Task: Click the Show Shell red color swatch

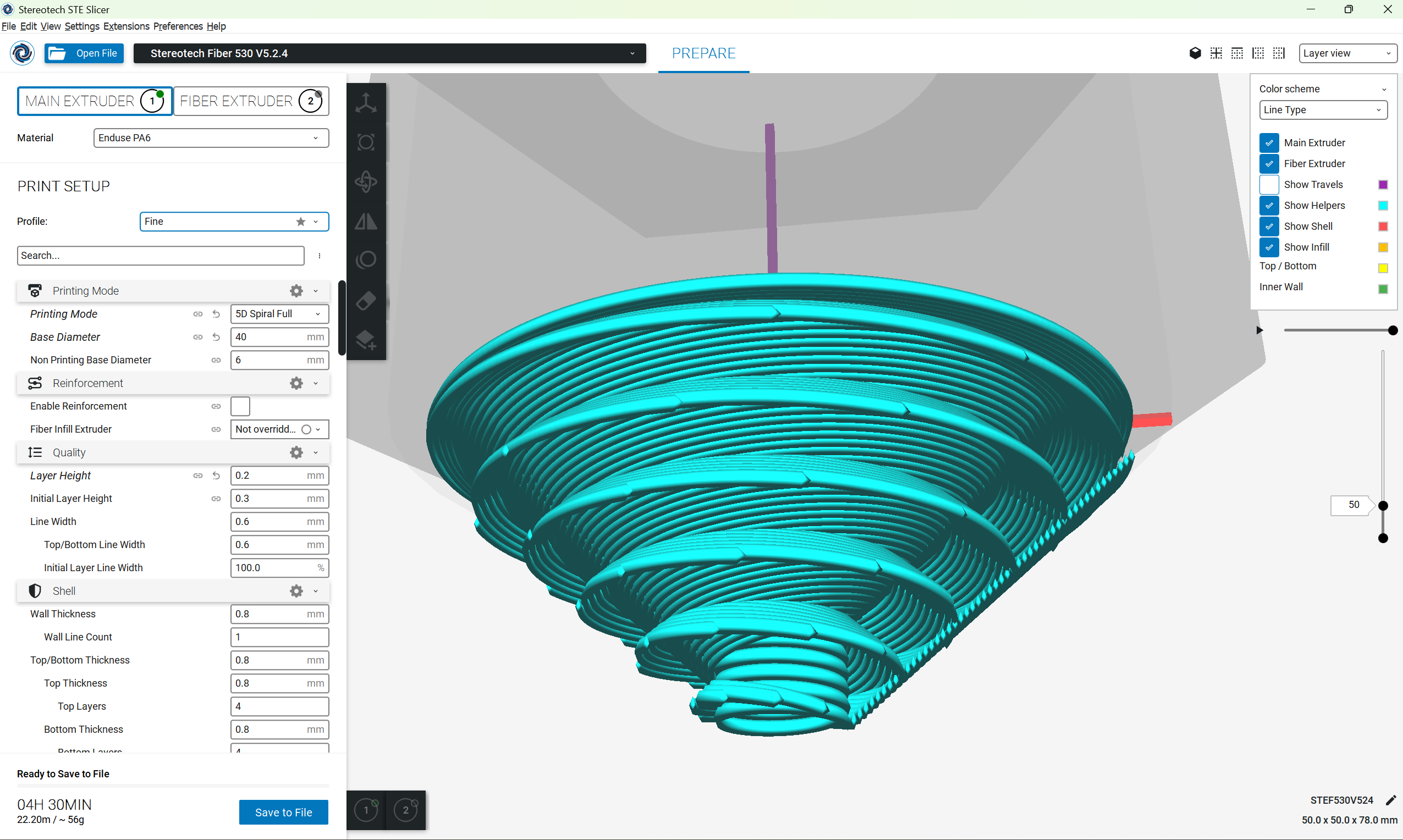Action: [x=1382, y=226]
